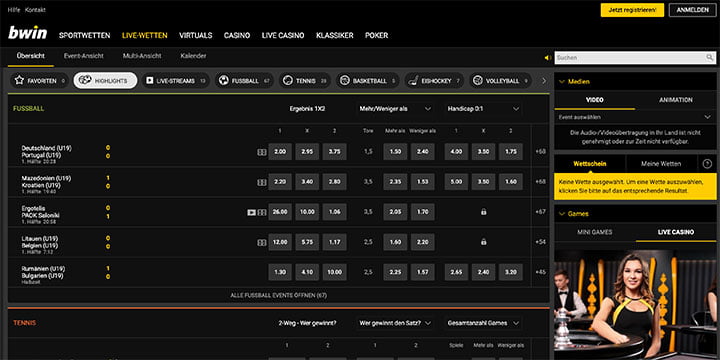The height and width of the screenshot is (360, 720).
Task: Open statistics icon for Litauen (U19) match
Action: tap(262, 242)
